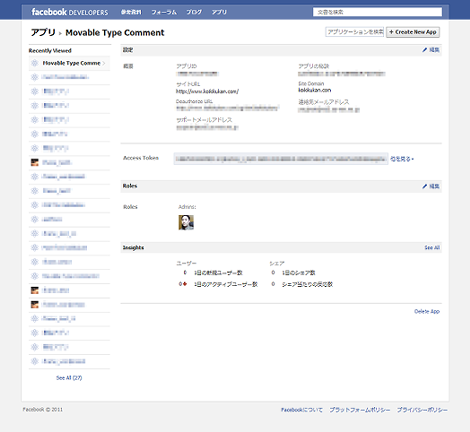Click 編集 in the Roles section header
The width and height of the screenshot is (470, 432).
pyautogui.click(x=431, y=186)
